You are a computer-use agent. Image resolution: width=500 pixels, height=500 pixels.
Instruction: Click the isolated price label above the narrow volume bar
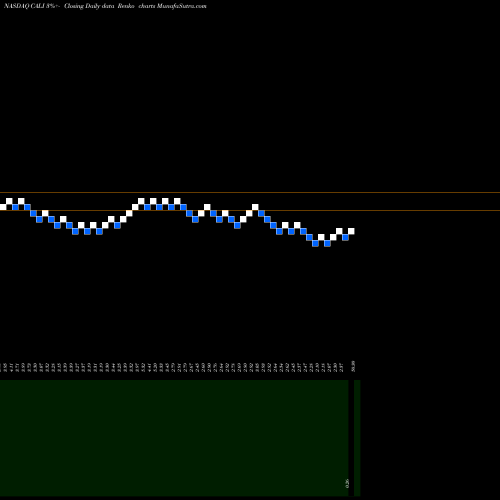tap(353, 366)
